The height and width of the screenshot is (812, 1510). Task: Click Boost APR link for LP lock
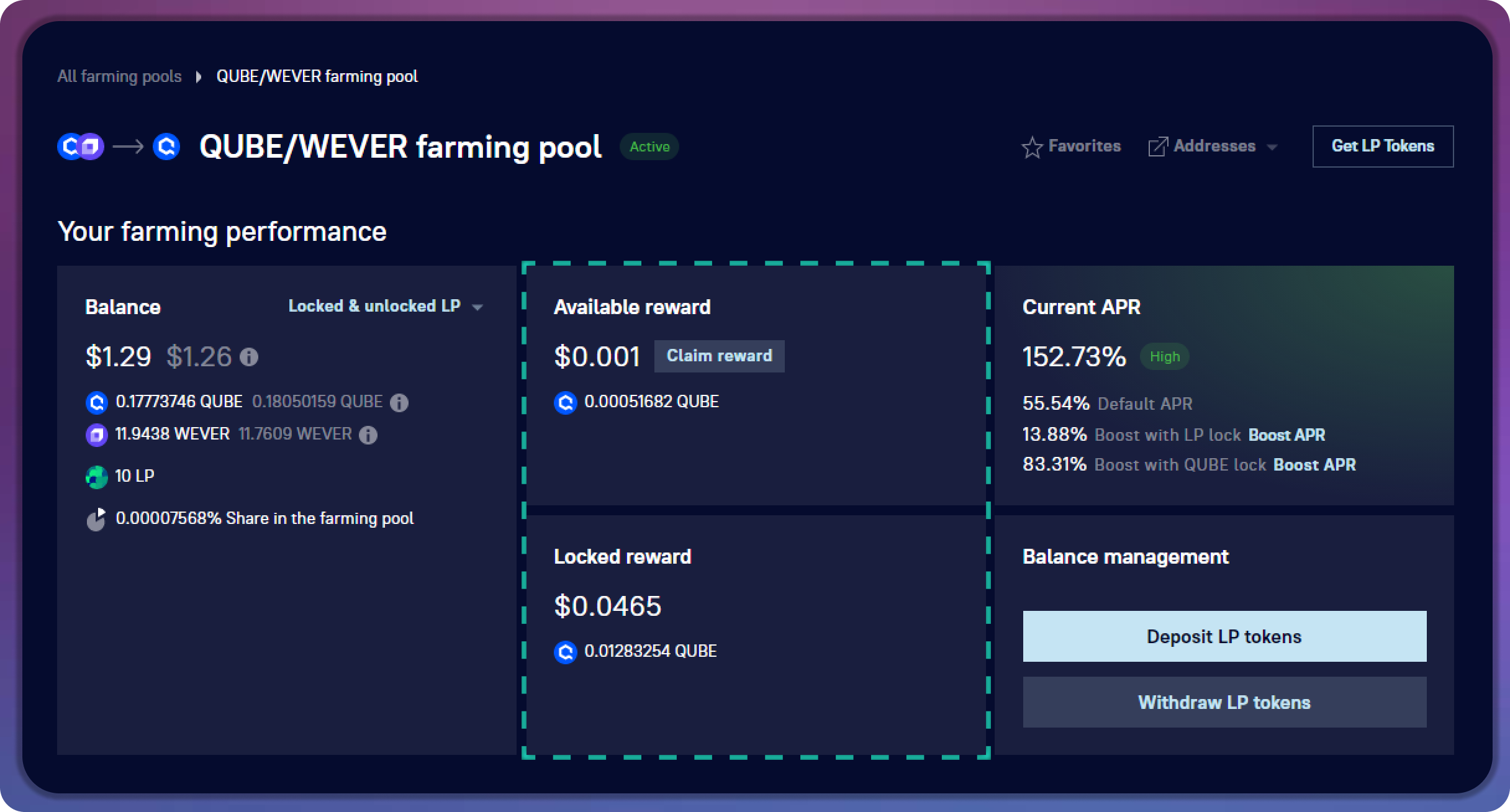pyautogui.click(x=1286, y=435)
